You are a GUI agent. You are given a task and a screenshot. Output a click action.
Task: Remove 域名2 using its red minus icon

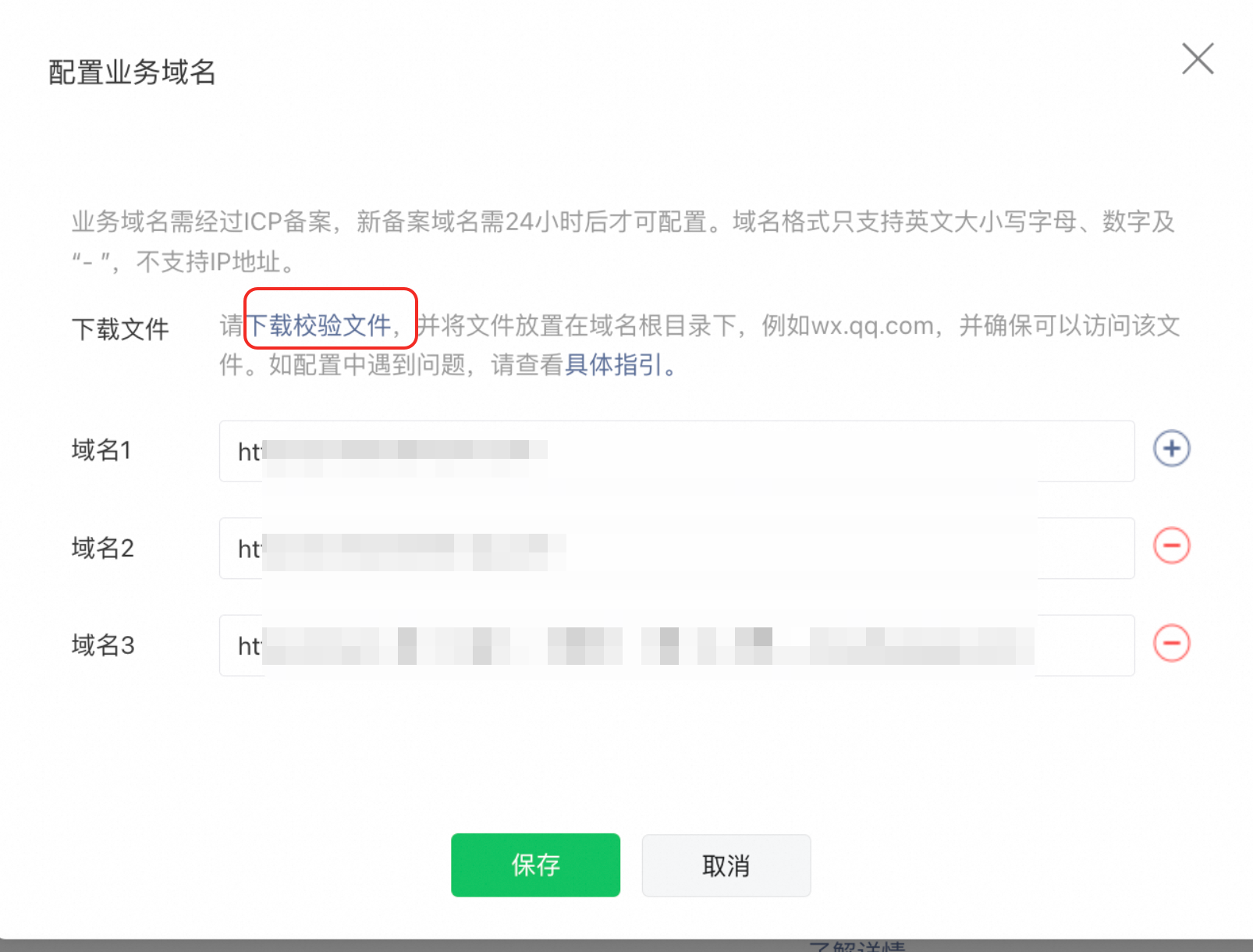click(1171, 545)
